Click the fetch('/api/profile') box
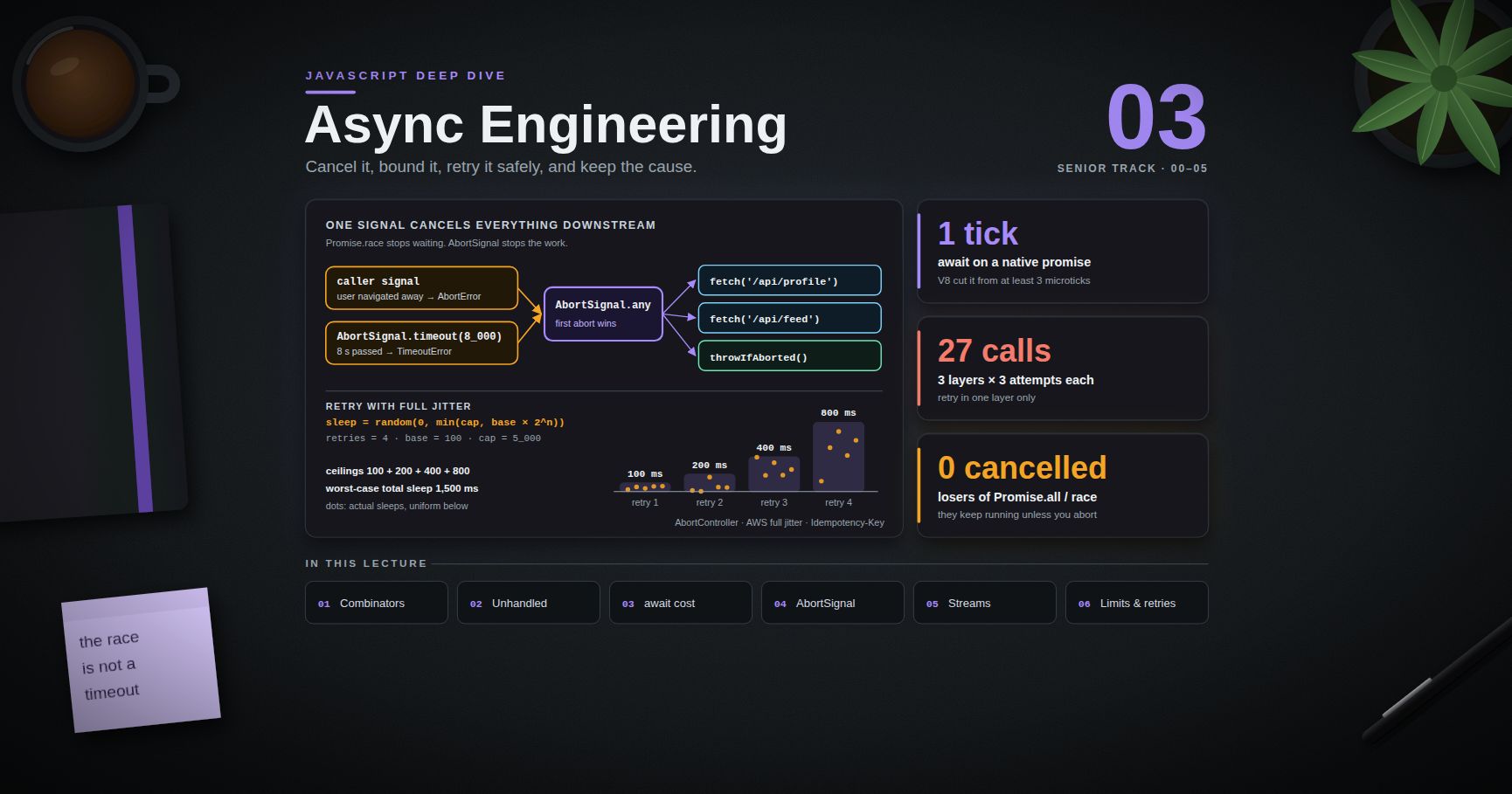The width and height of the screenshot is (1512, 794). (x=789, y=280)
